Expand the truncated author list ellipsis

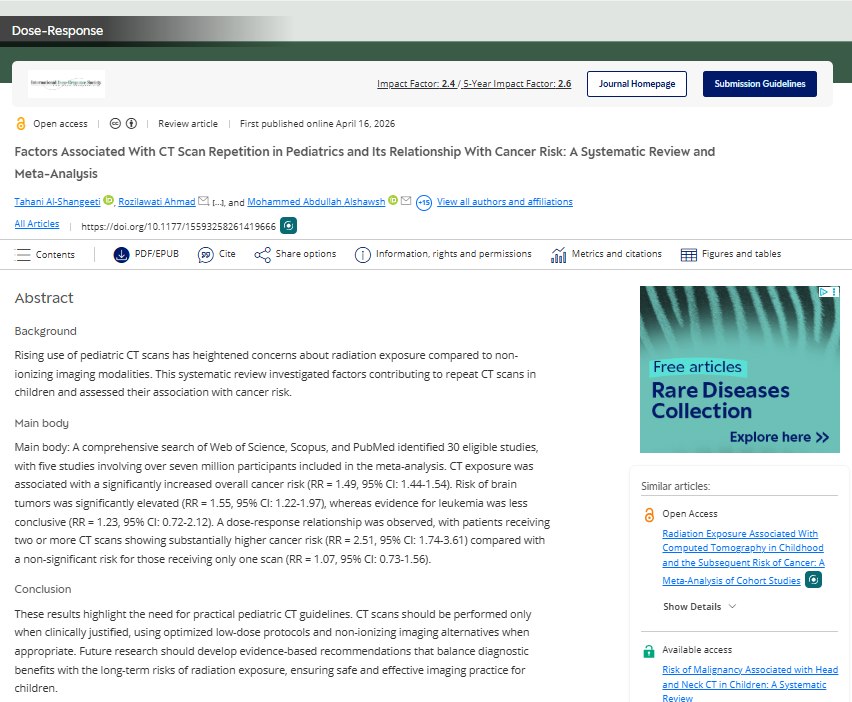click(216, 201)
